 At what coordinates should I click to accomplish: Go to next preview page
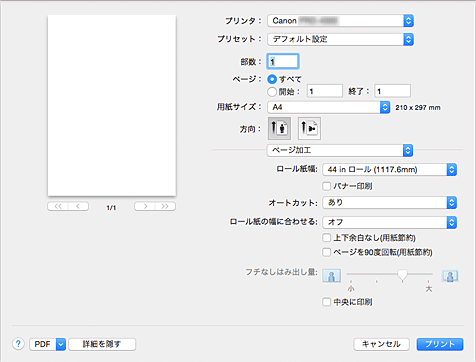[x=145, y=206]
